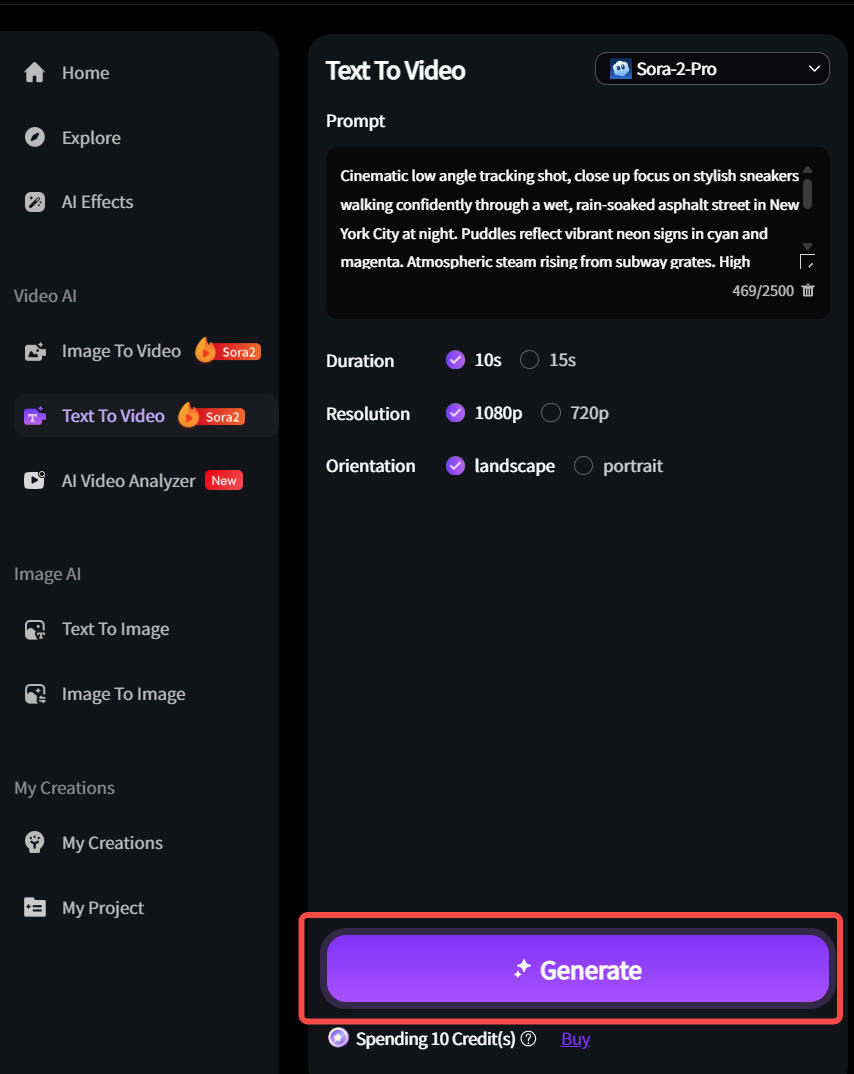Open the Image To Video menu item
Viewport: 854px width, 1074px height.
click(x=121, y=351)
